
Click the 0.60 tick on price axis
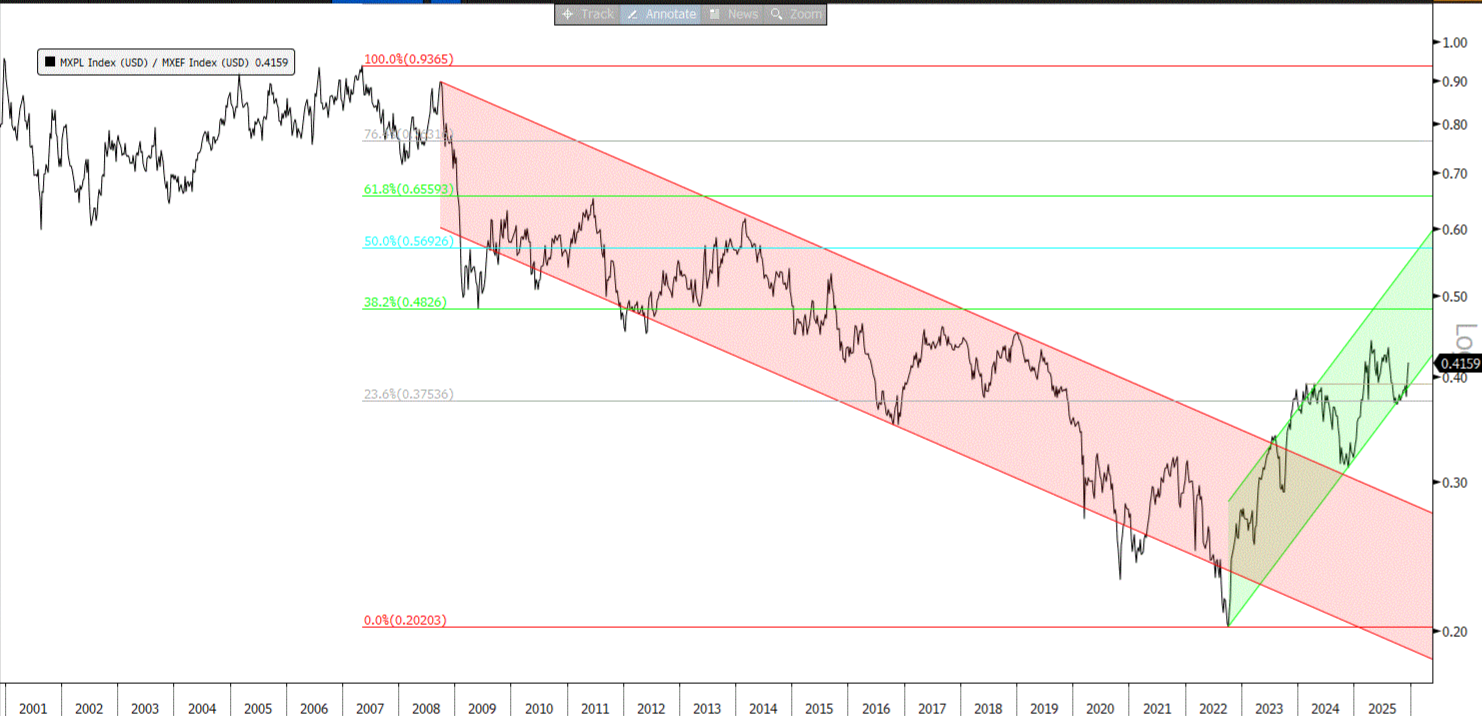click(x=1453, y=230)
